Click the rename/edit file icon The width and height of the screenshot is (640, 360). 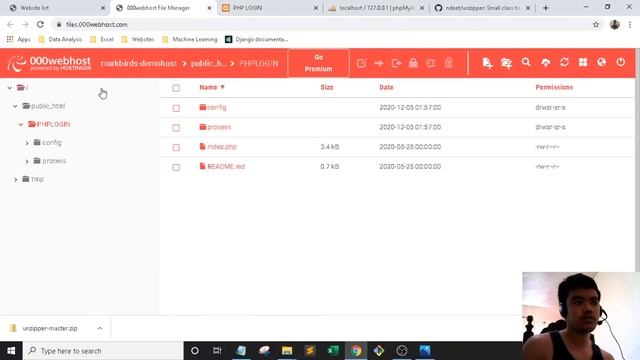click(361, 63)
